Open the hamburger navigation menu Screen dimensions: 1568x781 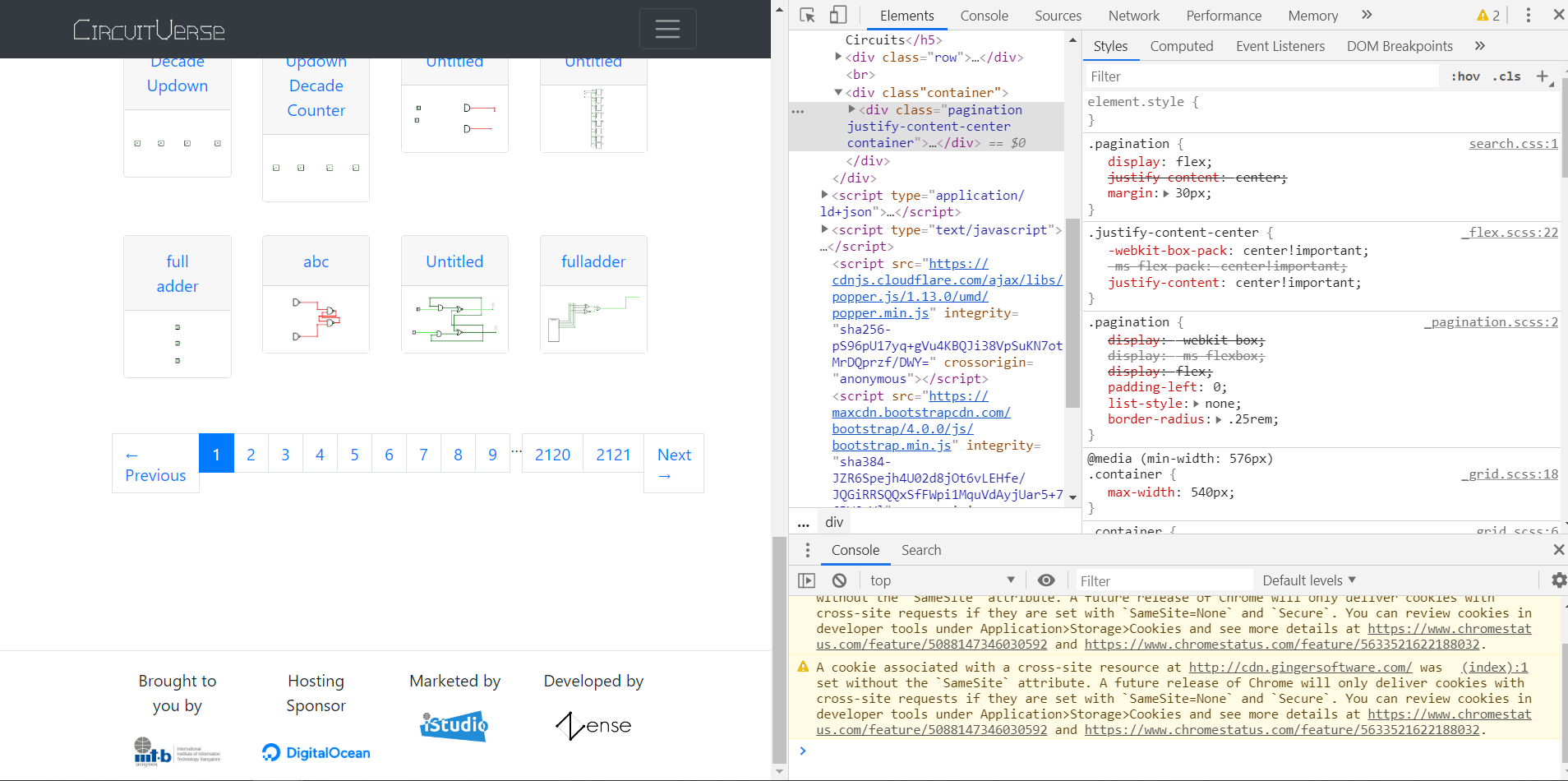[667, 29]
